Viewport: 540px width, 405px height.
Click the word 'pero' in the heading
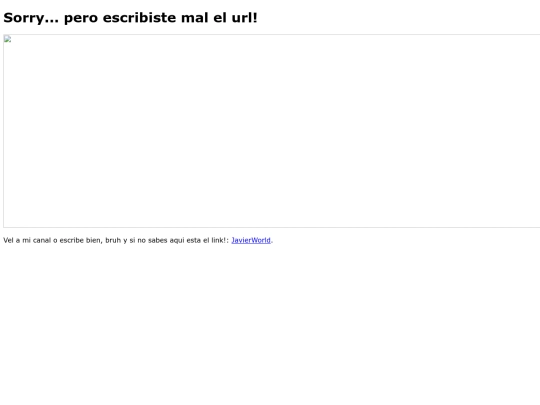[x=81, y=19]
